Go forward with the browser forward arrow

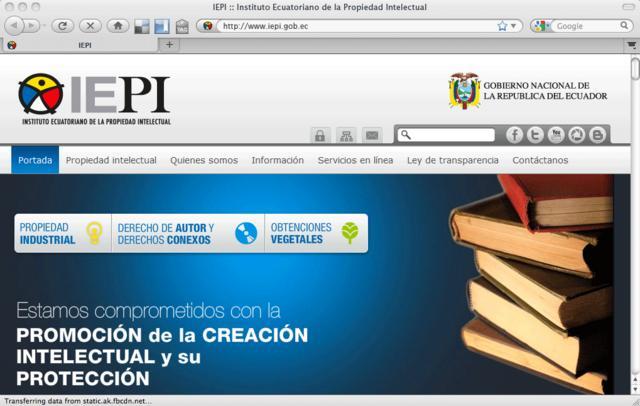(31, 26)
